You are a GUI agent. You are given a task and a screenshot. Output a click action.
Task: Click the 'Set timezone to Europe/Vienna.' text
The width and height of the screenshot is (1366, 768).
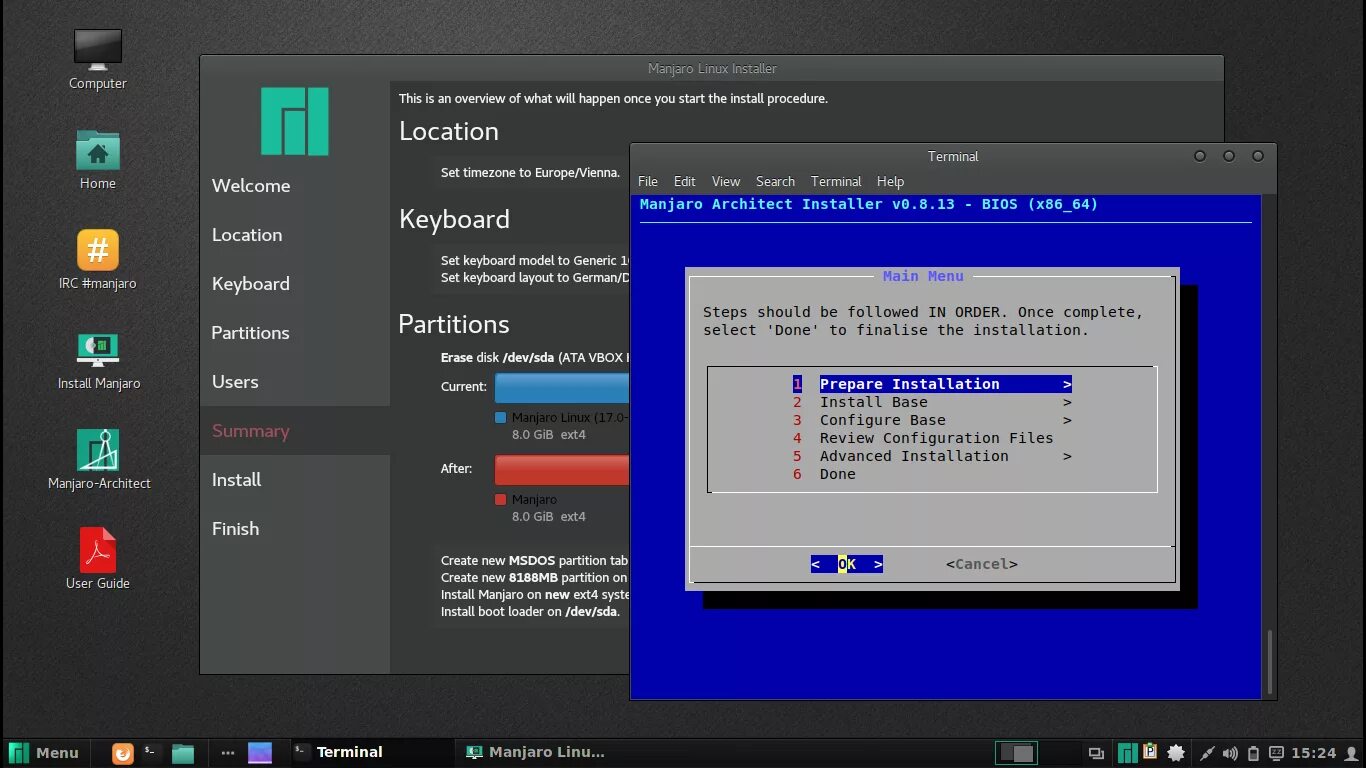(530, 173)
